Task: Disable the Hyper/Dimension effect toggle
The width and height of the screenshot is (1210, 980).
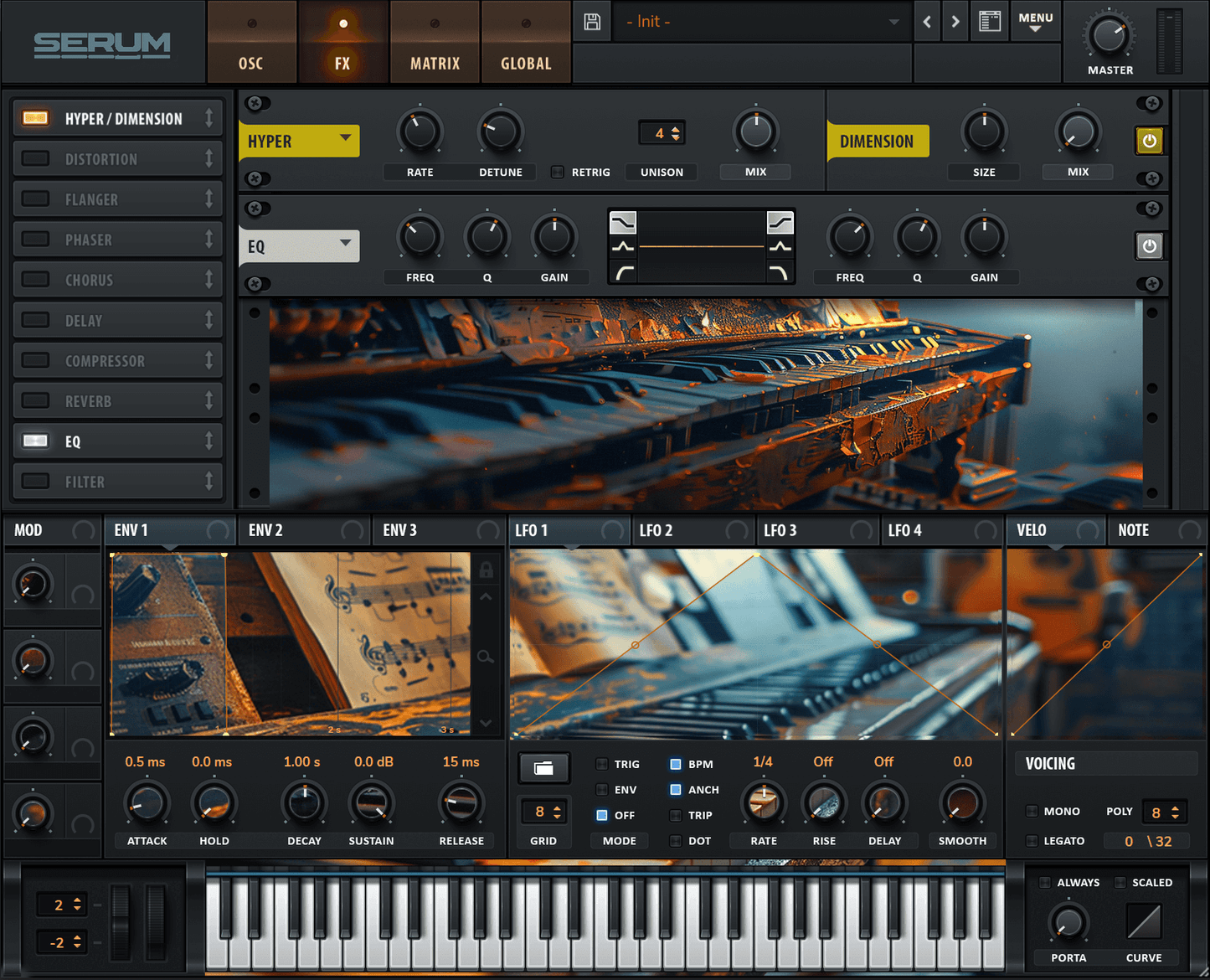Action: click(35, 118)
